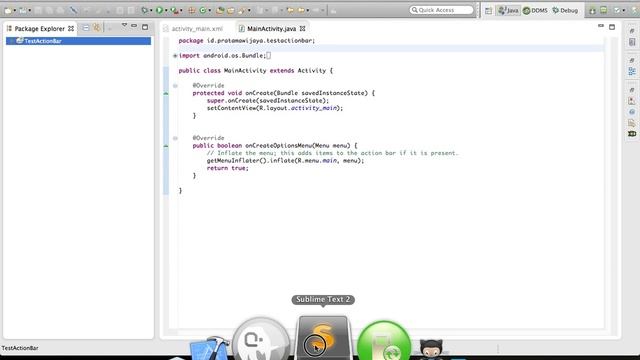This screenshot has height=360, width=640.
Task: Close the MainActivity.java tab
Action: pyautogui.click(x=302, y=29)
